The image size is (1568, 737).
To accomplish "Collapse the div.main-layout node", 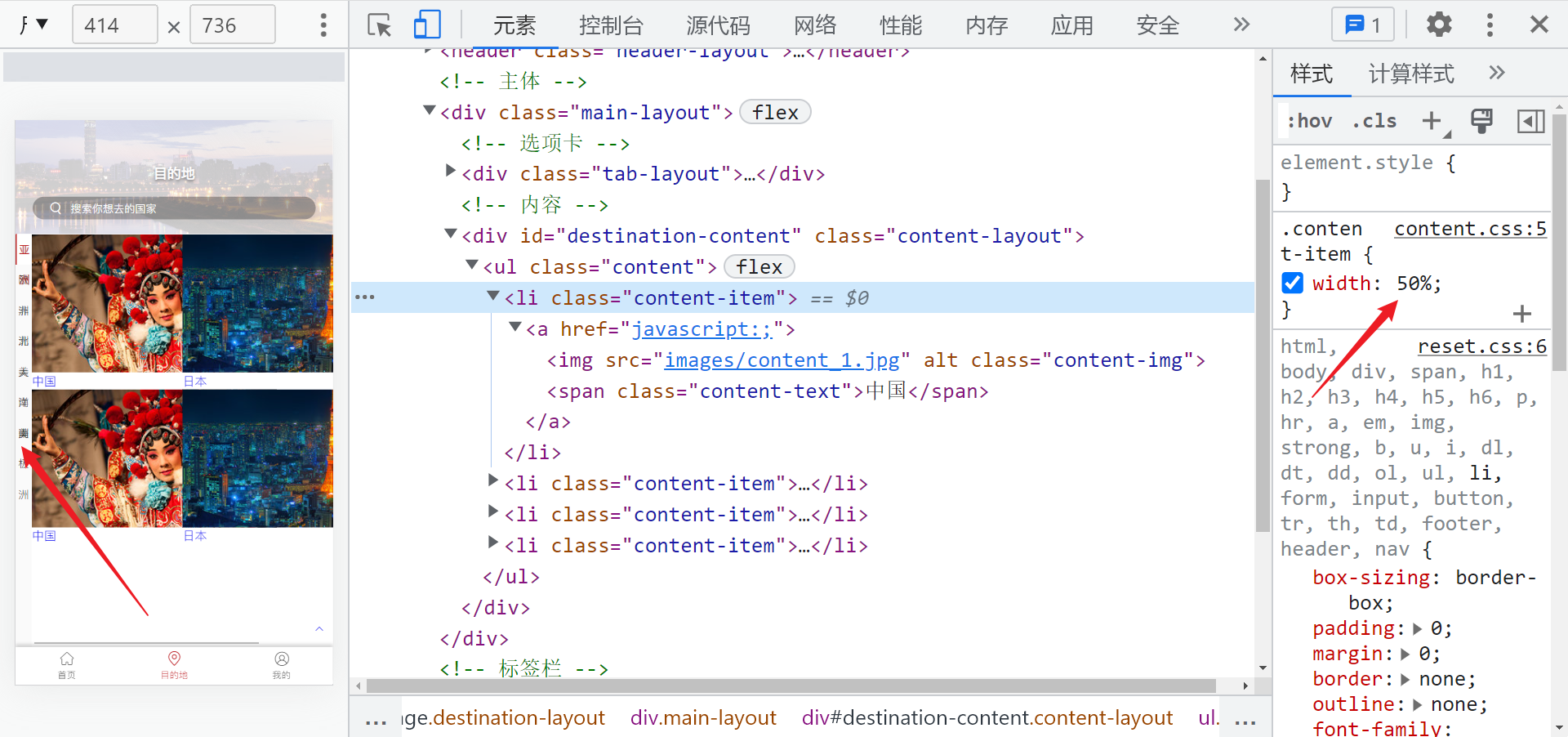I will click(429, 110).
